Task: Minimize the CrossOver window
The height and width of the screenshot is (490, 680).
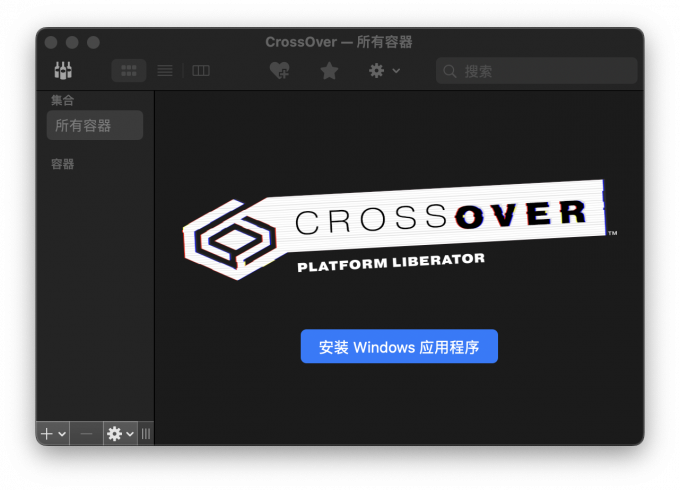Action: 72,42
